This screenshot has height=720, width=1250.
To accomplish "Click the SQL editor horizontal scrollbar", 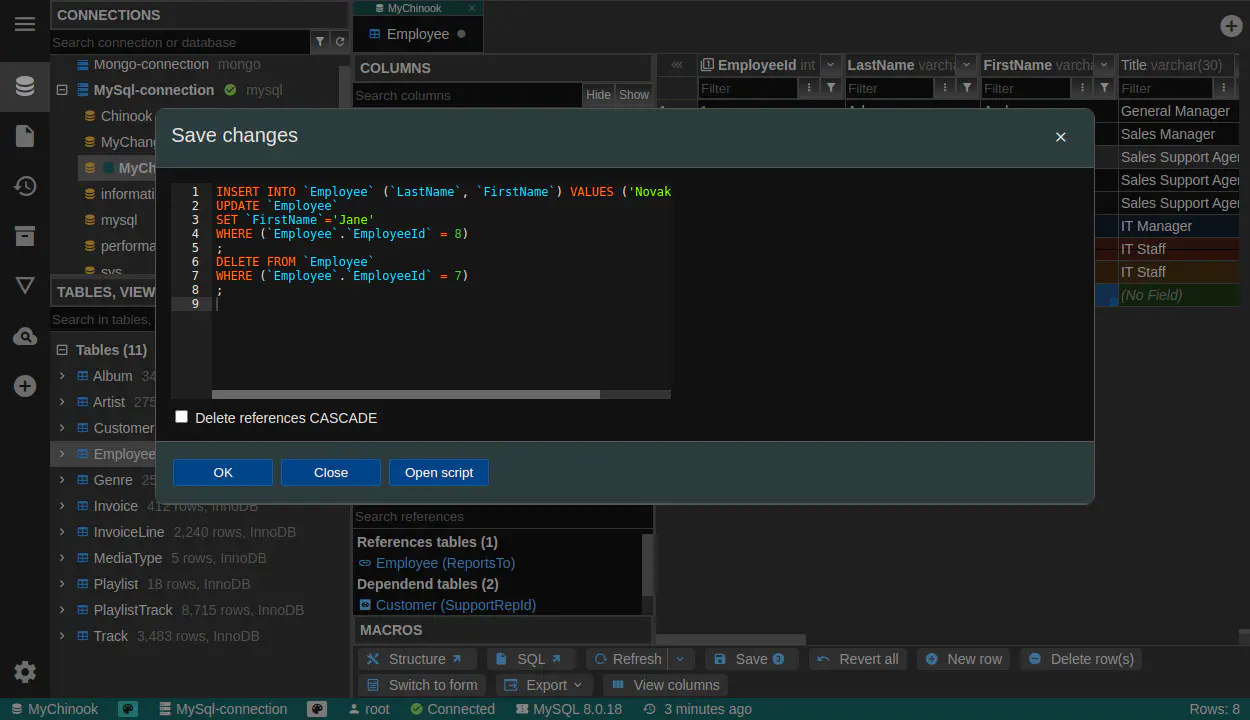I will [405, 395].
